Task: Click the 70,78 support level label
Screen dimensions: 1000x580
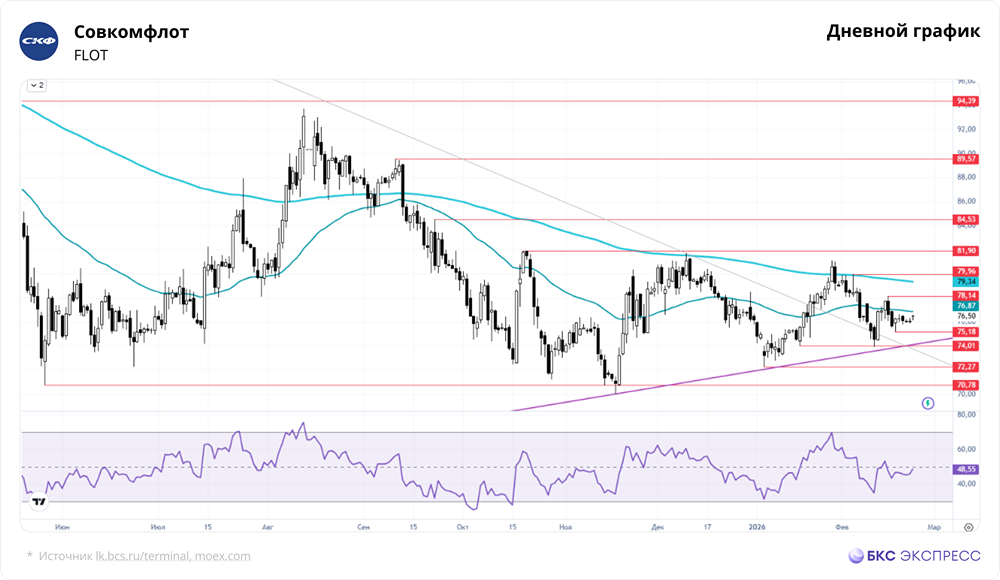Action: tap(966, 385)
